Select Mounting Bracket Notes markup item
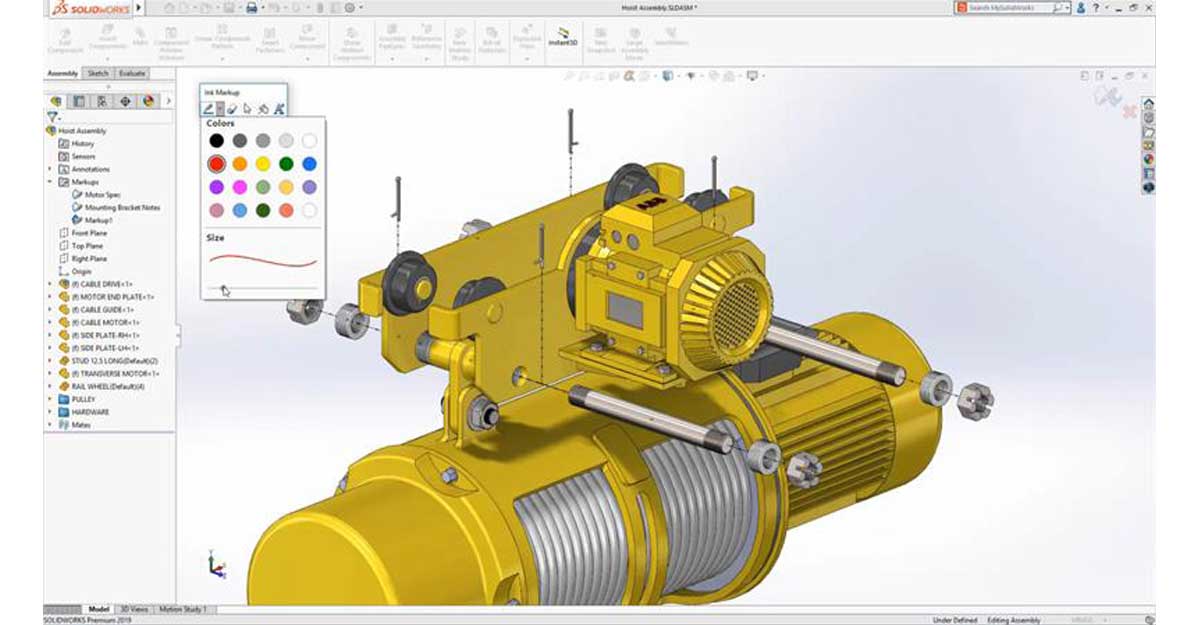This screenshot has width=1200, height=625. coord(122,207)
